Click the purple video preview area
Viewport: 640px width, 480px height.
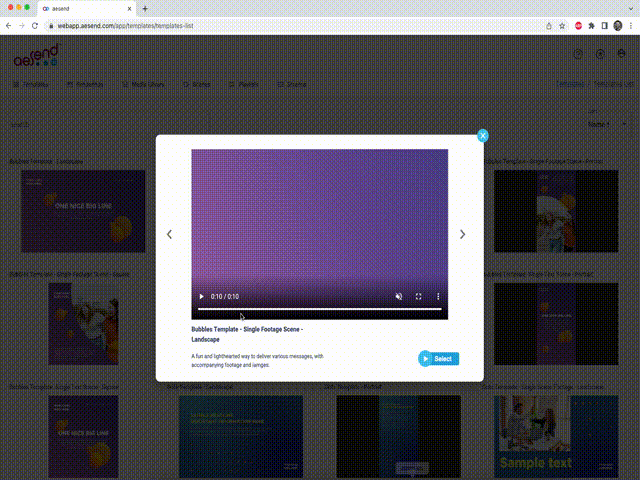pyautogui.click(x=319, y=215)
